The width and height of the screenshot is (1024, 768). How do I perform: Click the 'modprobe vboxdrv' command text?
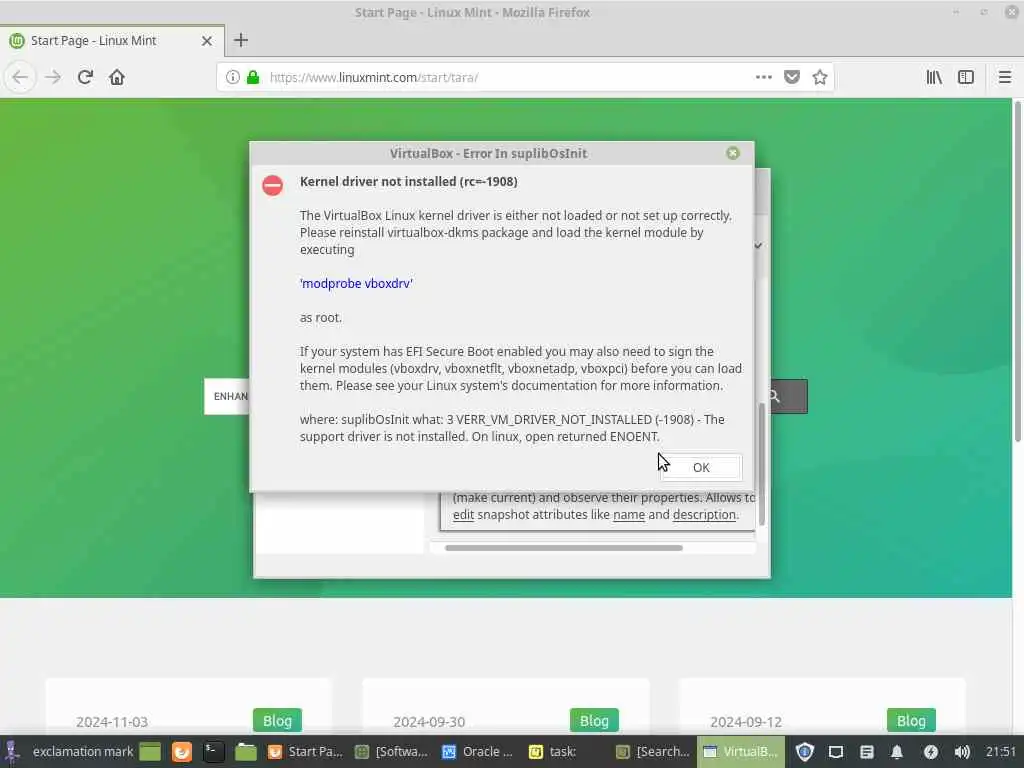(x=356, y=283)
